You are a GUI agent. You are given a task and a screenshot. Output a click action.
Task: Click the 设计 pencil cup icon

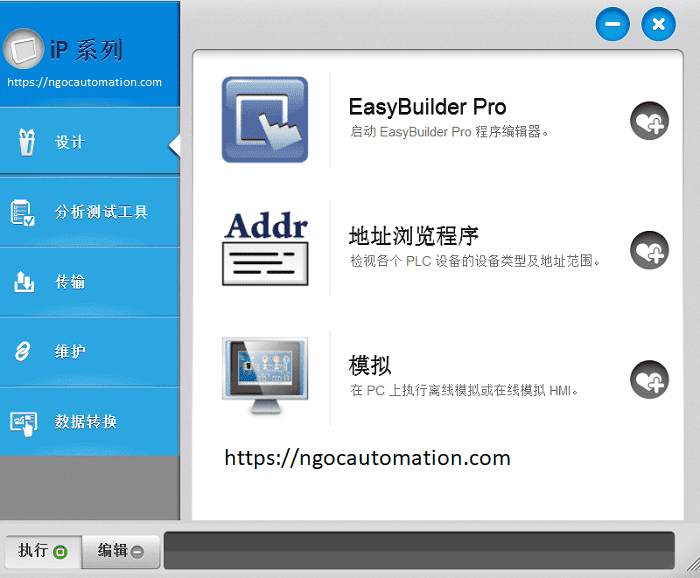pos(27,142)
